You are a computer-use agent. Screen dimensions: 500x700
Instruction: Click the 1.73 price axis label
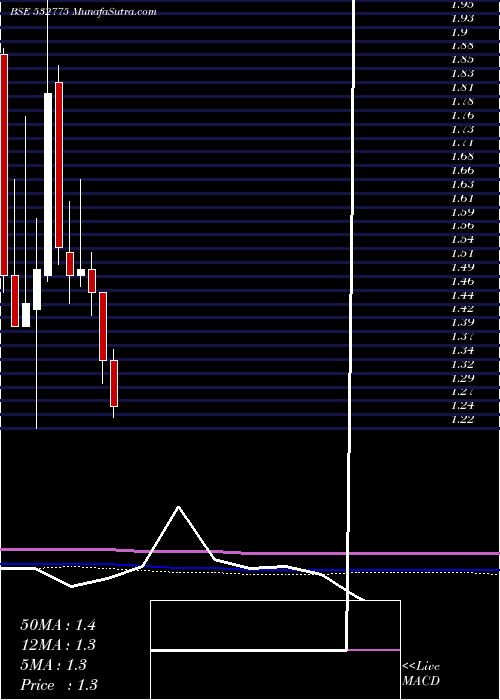pos(462,129)
